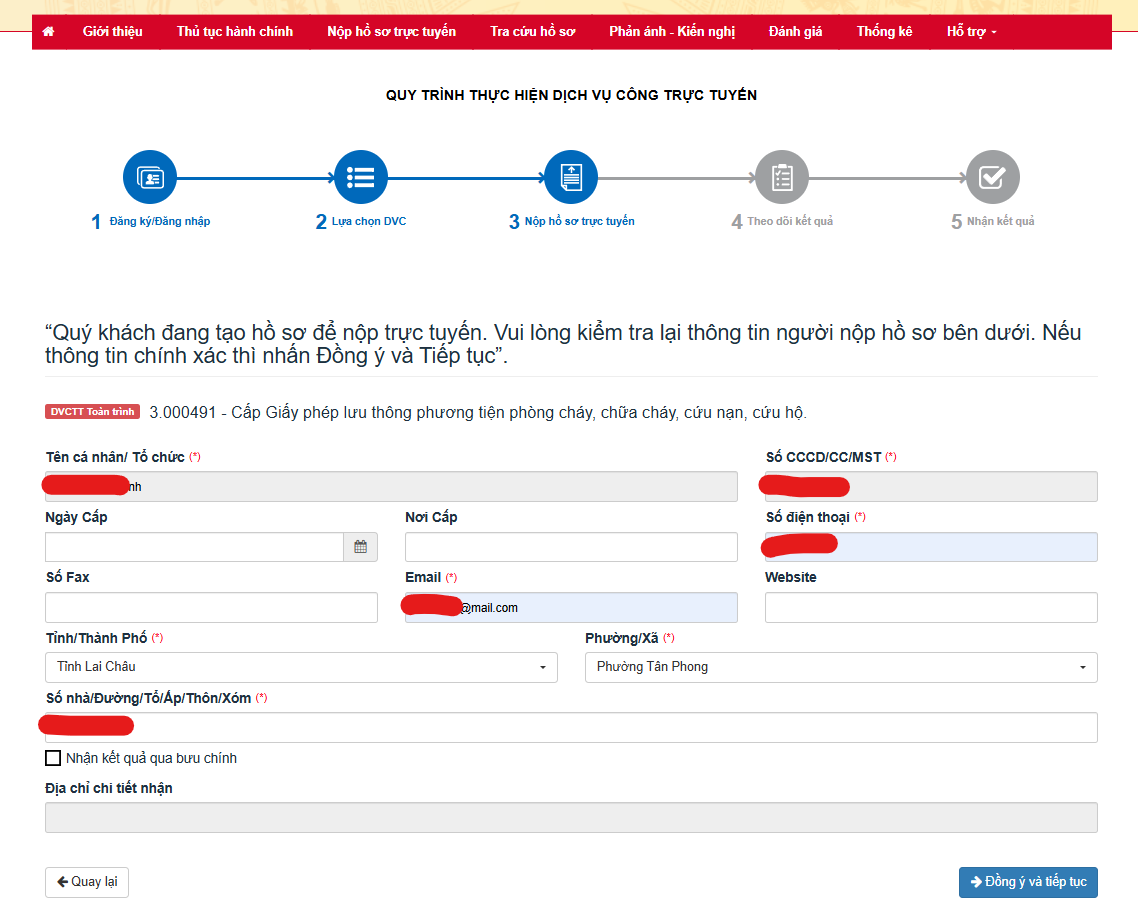Click the step 4 Theo dõi kết quả icon
This screenshot has height=914, width=1138.
782,178
